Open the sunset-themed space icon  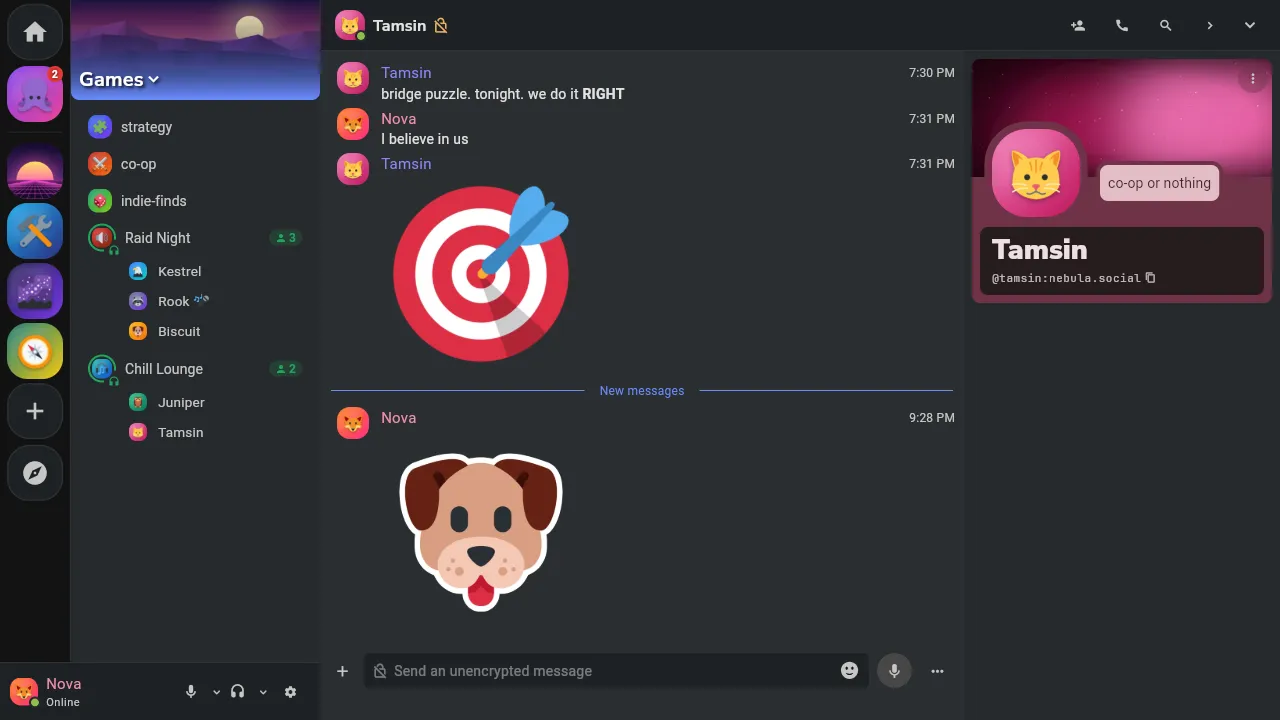(x=35, y=172)
